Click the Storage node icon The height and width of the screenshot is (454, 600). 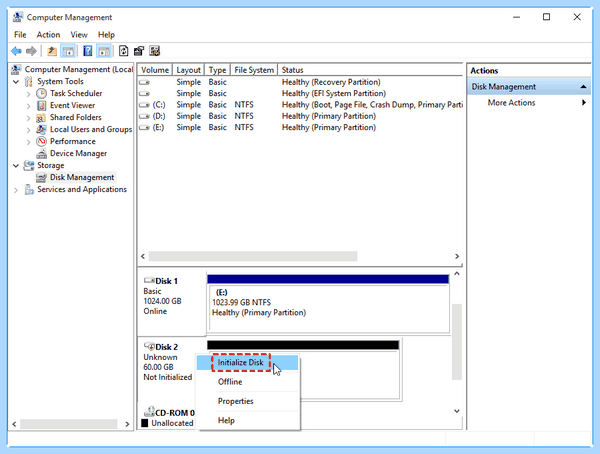[x=29, y=165]
